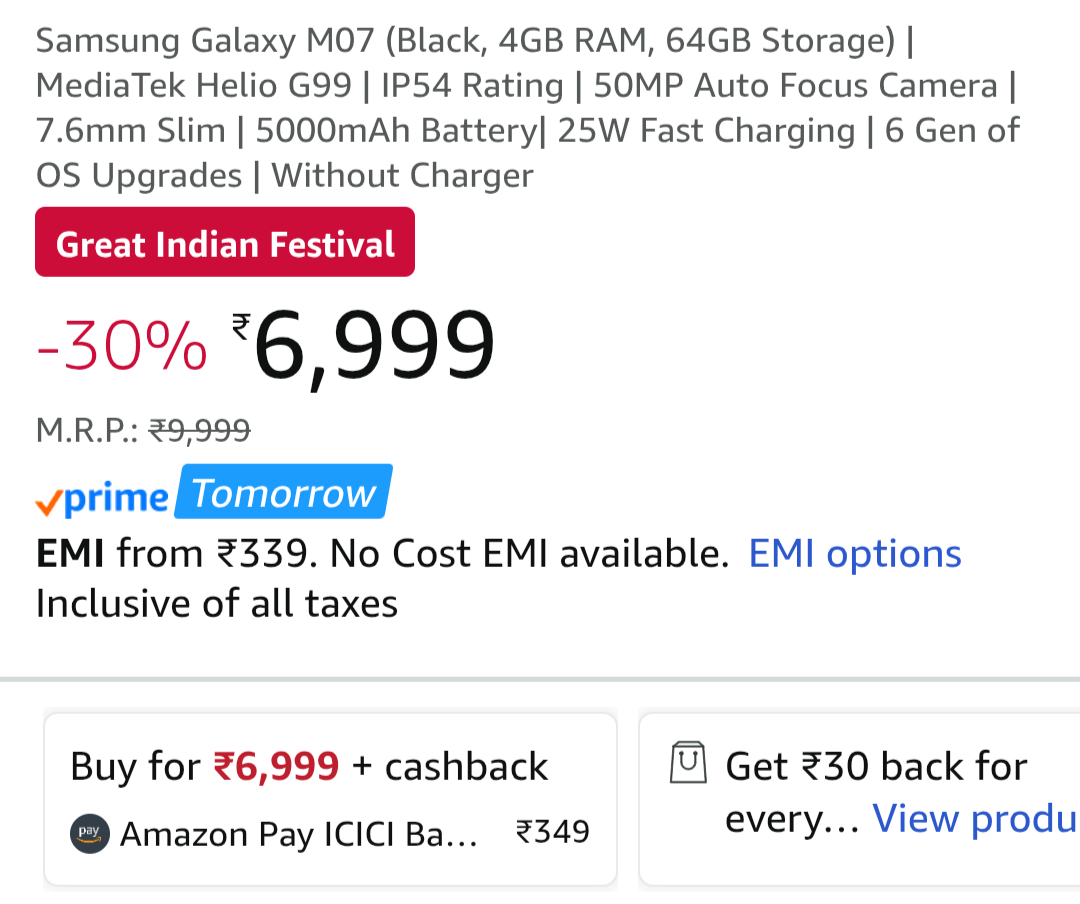1080x904 pixels.
Task: Click the rupee symbol beside large price
Action: pyautogui.click(x=241, y=327)
